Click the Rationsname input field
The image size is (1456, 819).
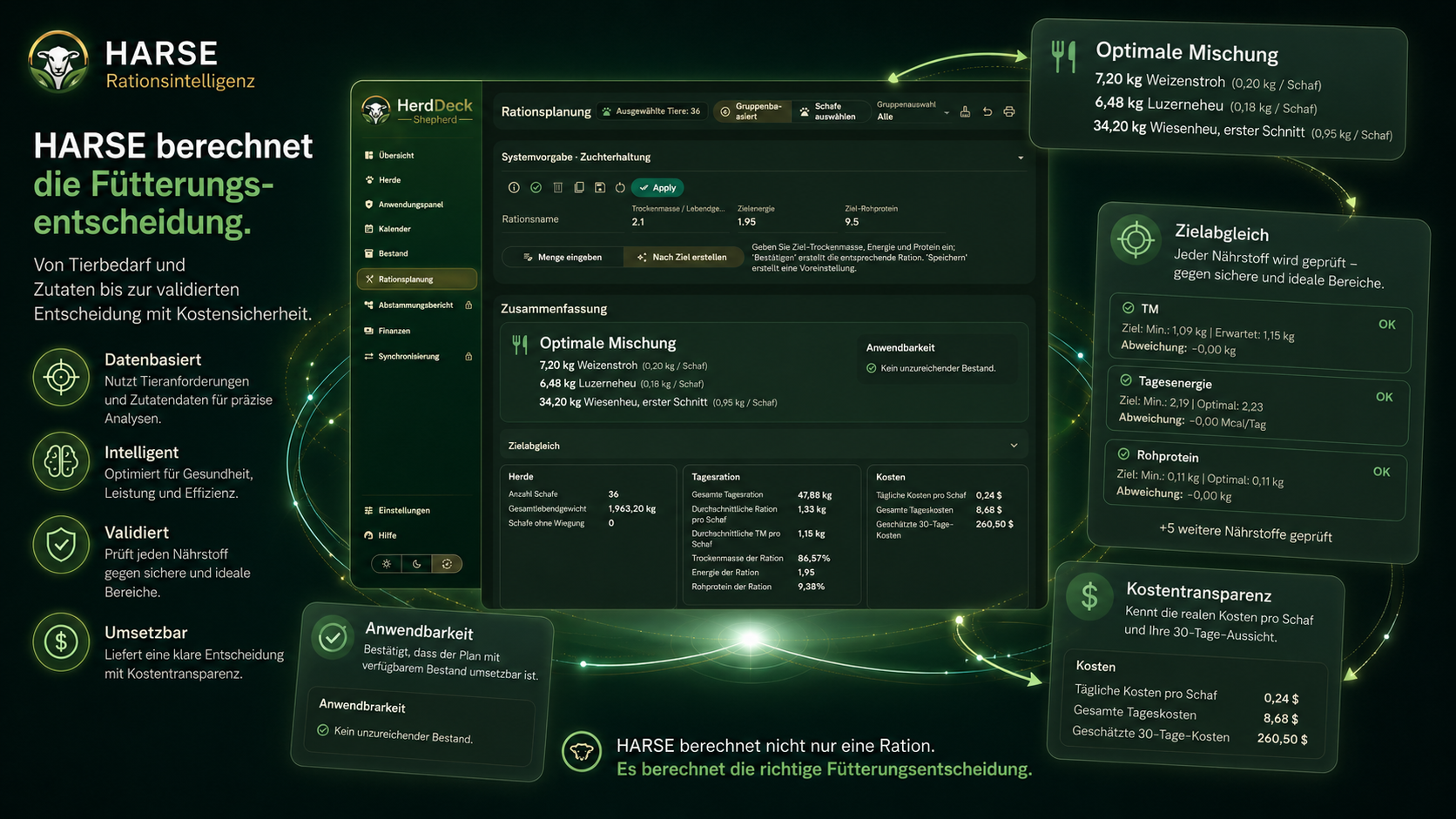pos(562,219)
